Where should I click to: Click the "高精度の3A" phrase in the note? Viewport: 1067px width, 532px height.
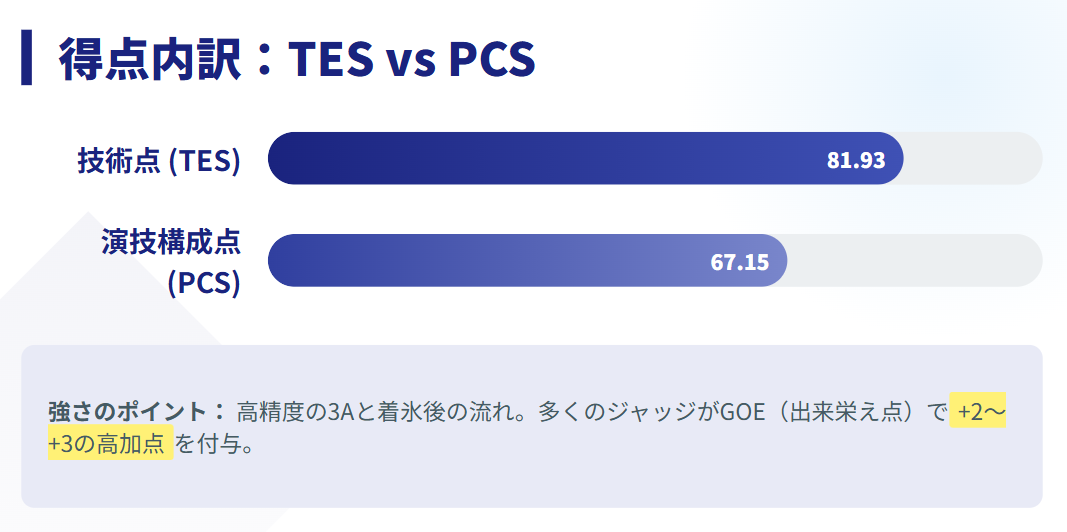click(293, 411)
